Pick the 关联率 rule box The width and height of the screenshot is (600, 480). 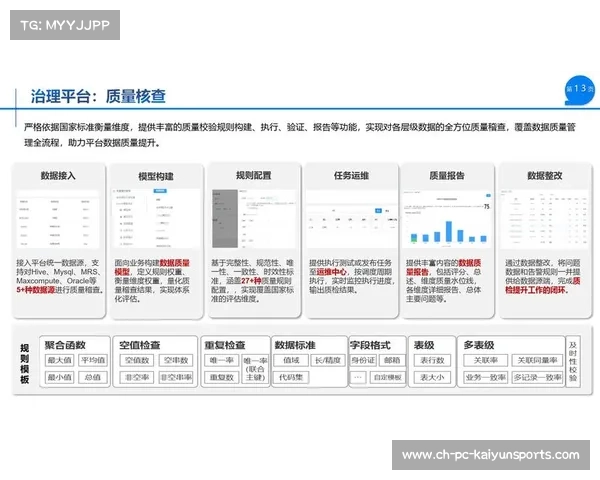tap(486, 360)
